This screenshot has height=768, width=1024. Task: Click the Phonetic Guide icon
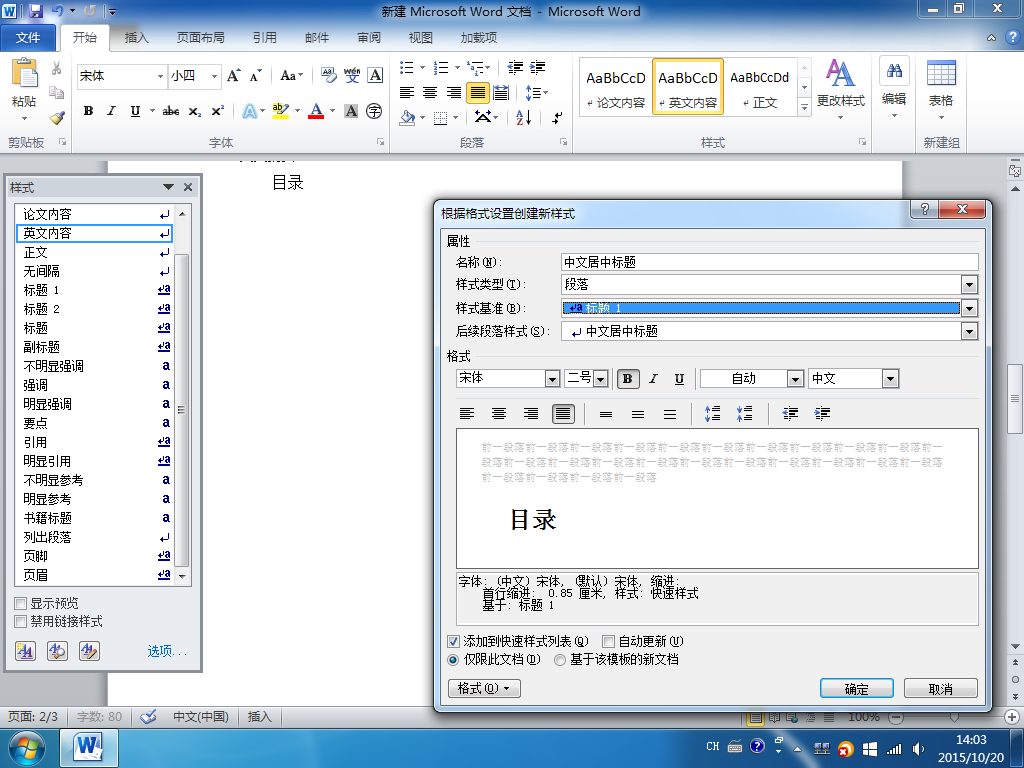tap(352, 76)
